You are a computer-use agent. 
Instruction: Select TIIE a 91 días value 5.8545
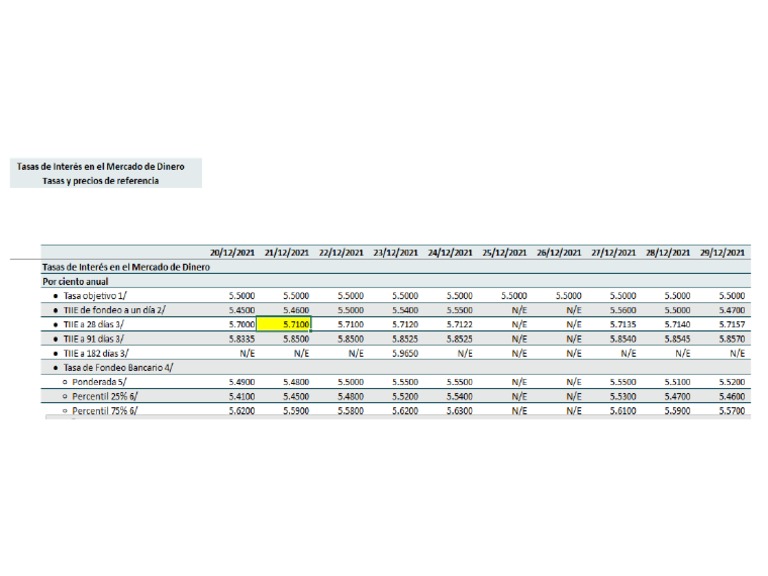click(x=677, y=339)
